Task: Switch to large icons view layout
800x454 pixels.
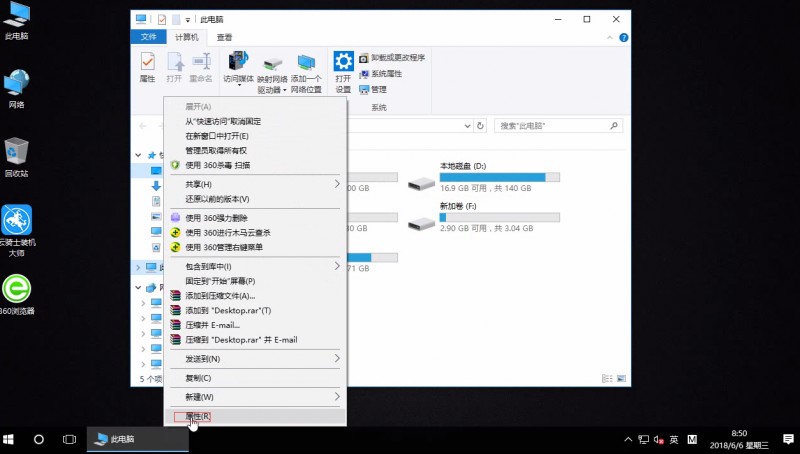Action: 621,379
